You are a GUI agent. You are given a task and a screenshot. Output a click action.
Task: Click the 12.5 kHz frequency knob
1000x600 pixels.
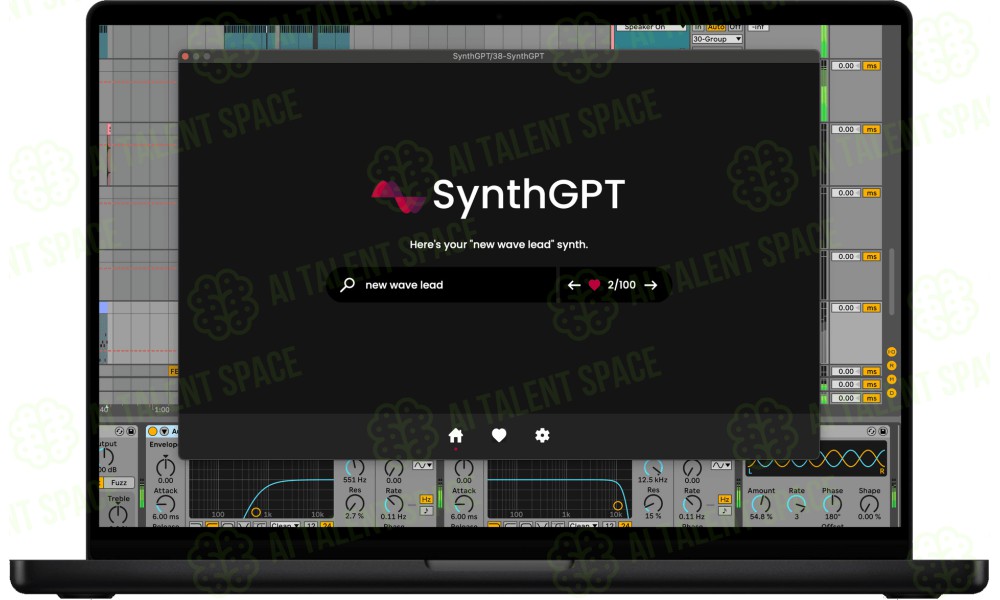coord(653,467)
